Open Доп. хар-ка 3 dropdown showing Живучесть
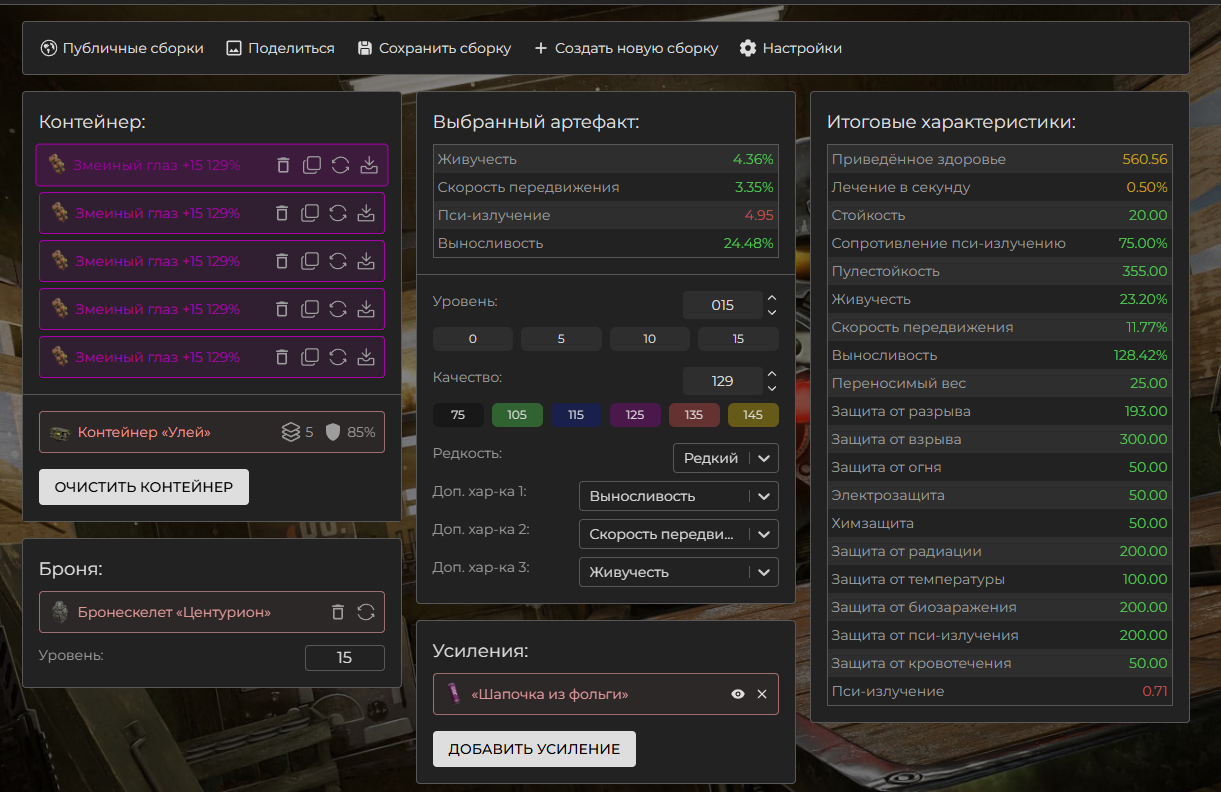The width and height of the screenshot is (1221, 792). click(679, 572)
